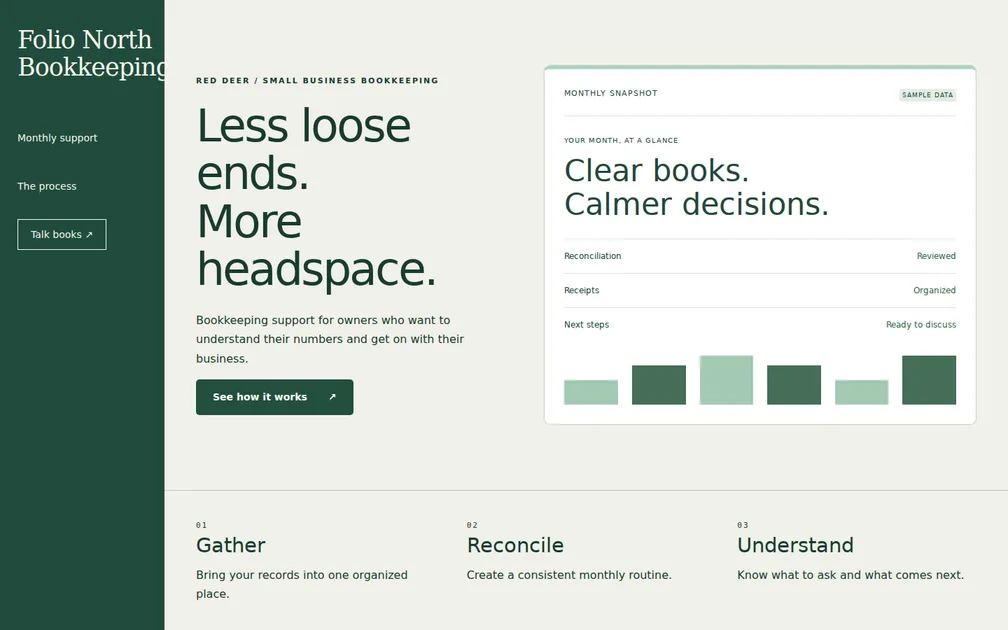Click the arrow icon on See how it works
This screenshot has width=1008, height=630.
click(x=332, y=397)
